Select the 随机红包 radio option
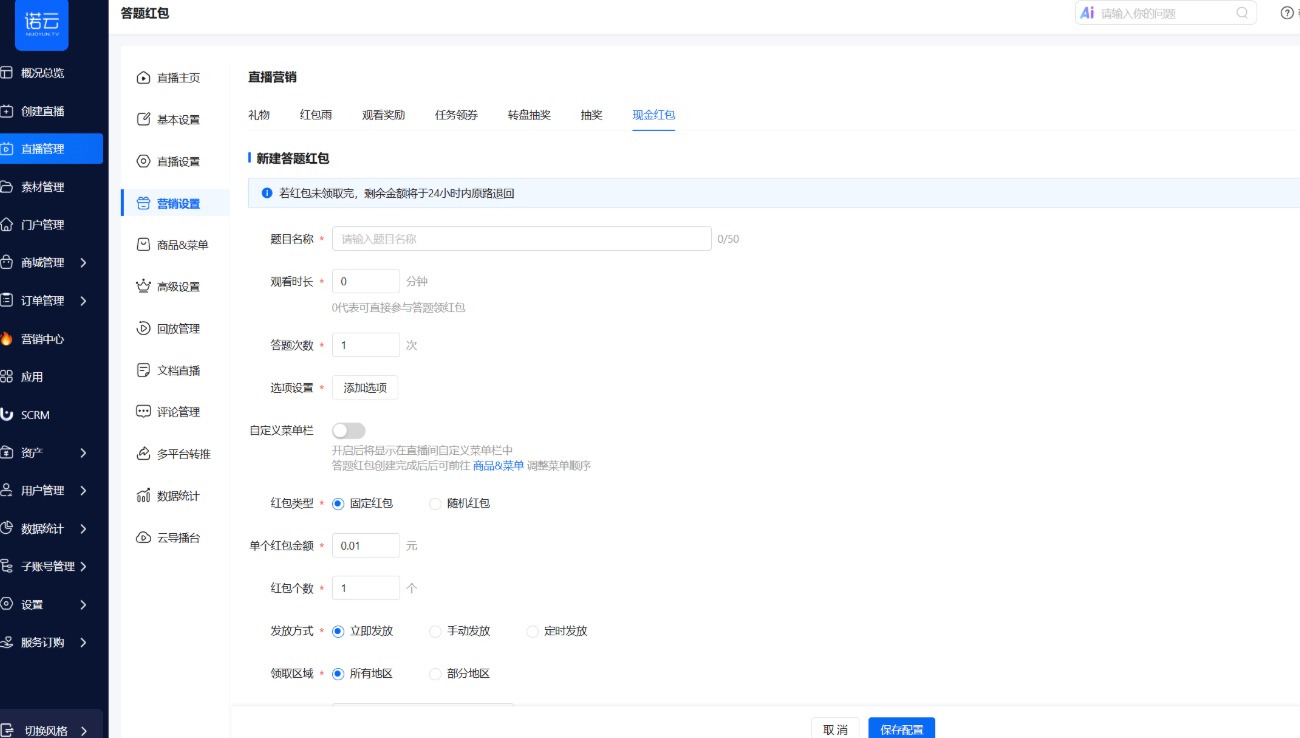The image size is (1300, 738). (435, 504)
